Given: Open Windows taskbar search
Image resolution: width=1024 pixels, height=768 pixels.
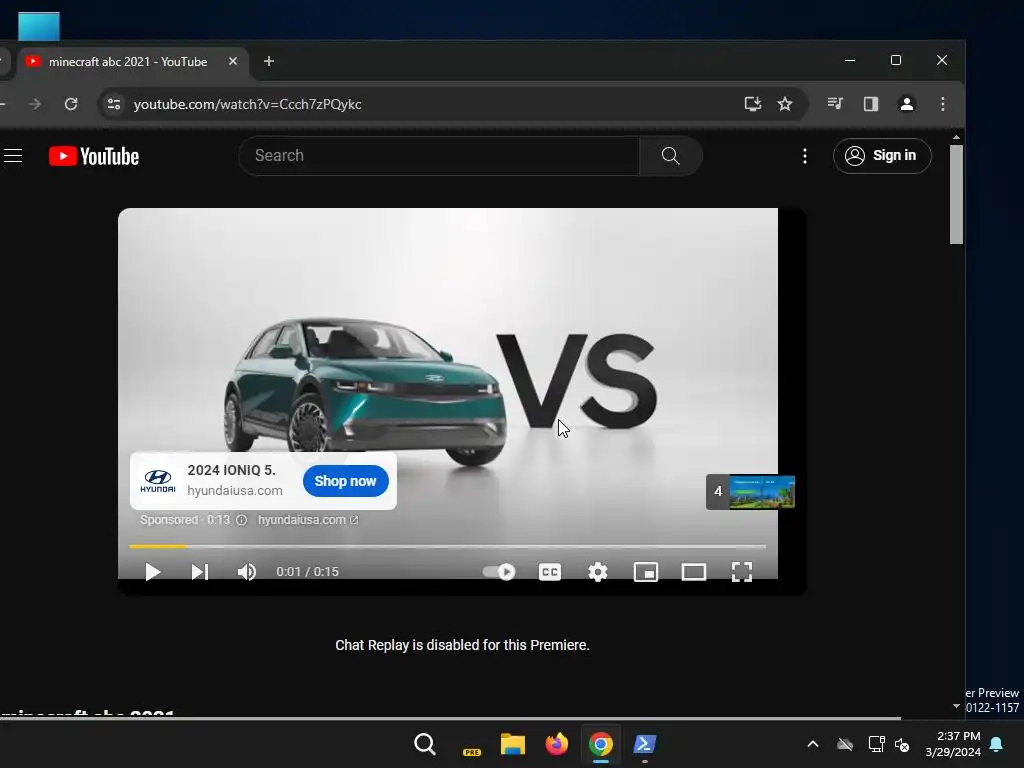Looking at the screenshot, I should [424, 744].
